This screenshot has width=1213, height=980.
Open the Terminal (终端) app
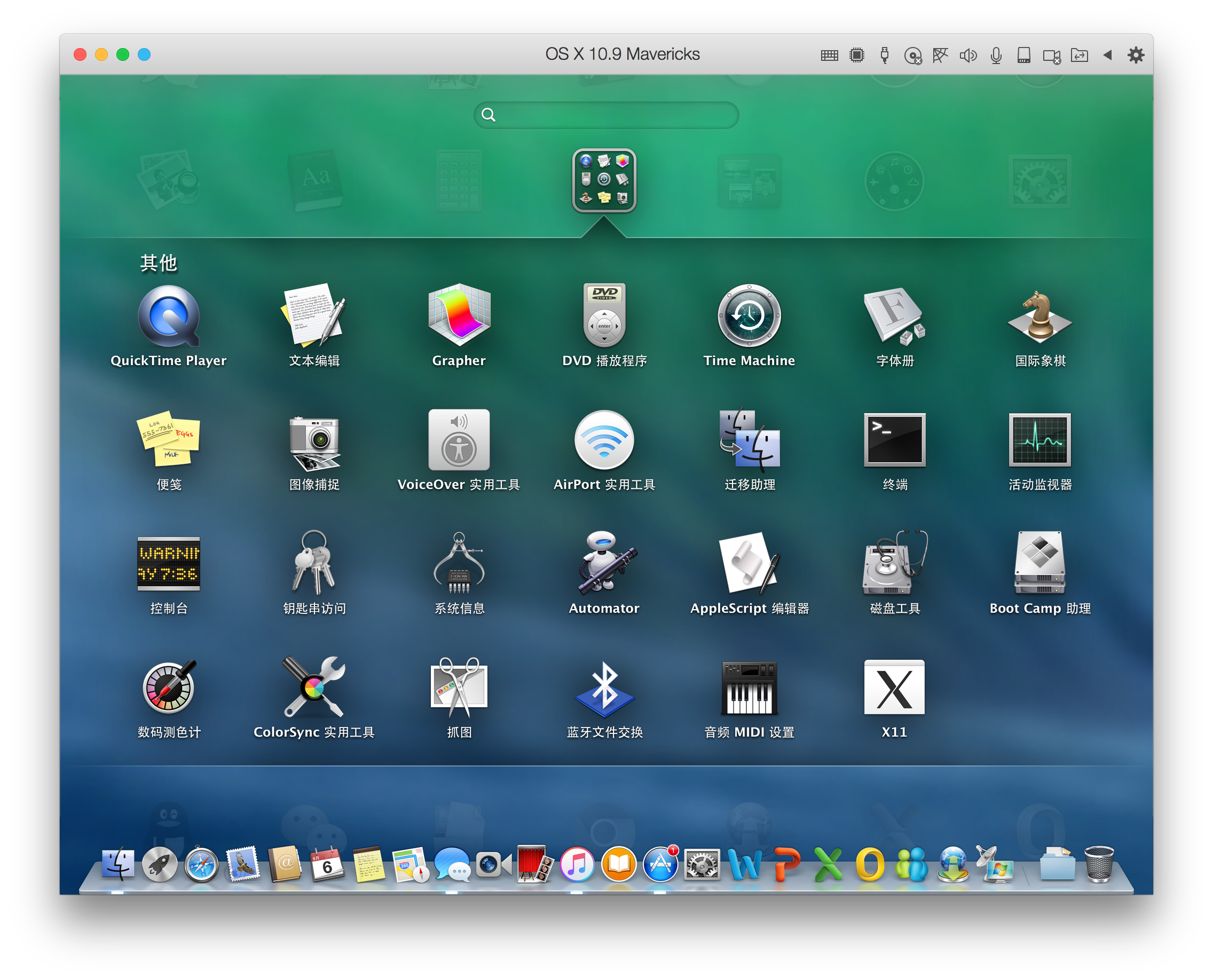tap(894, 440)
